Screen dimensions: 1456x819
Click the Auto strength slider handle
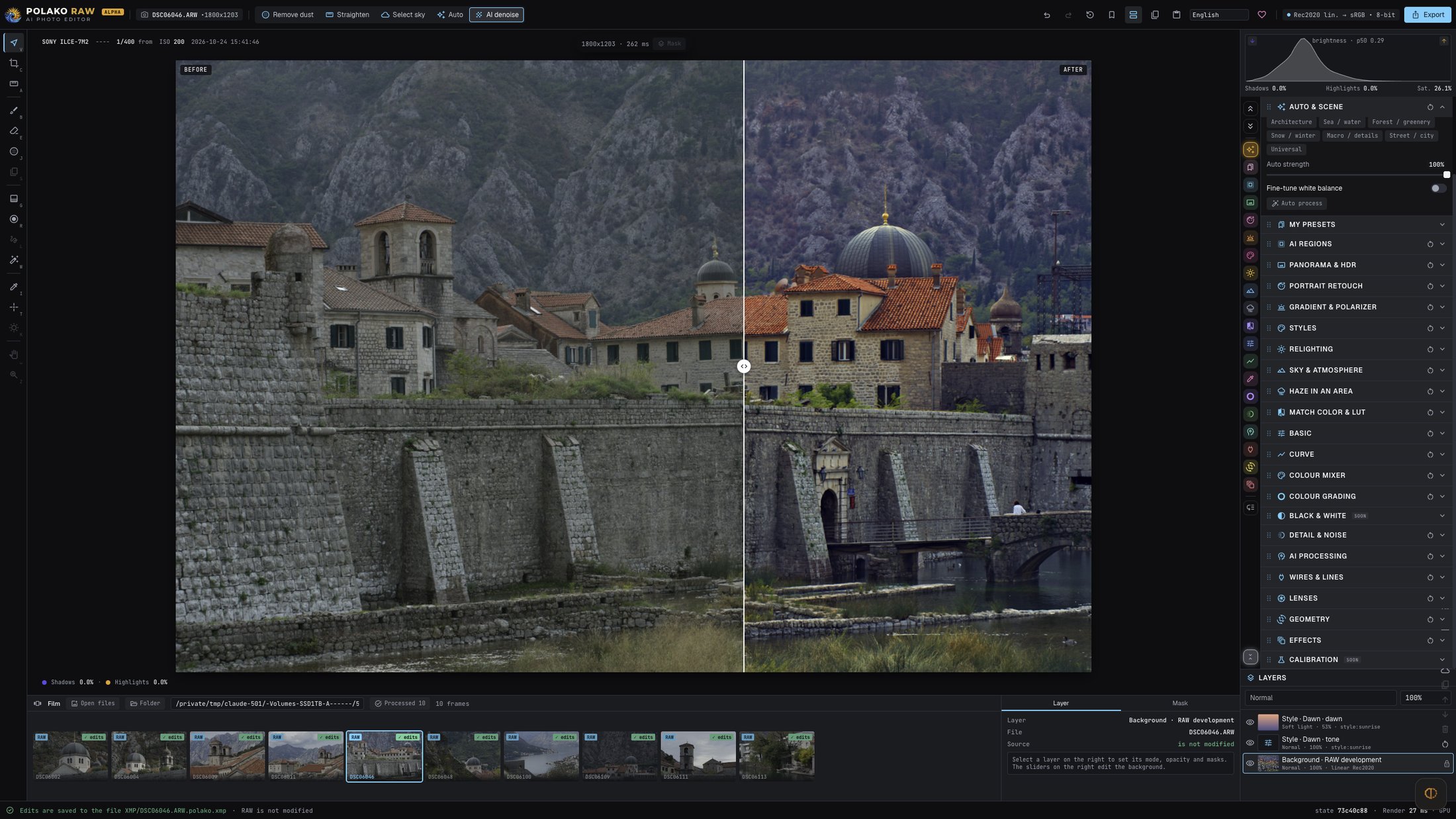(1446, 175)
